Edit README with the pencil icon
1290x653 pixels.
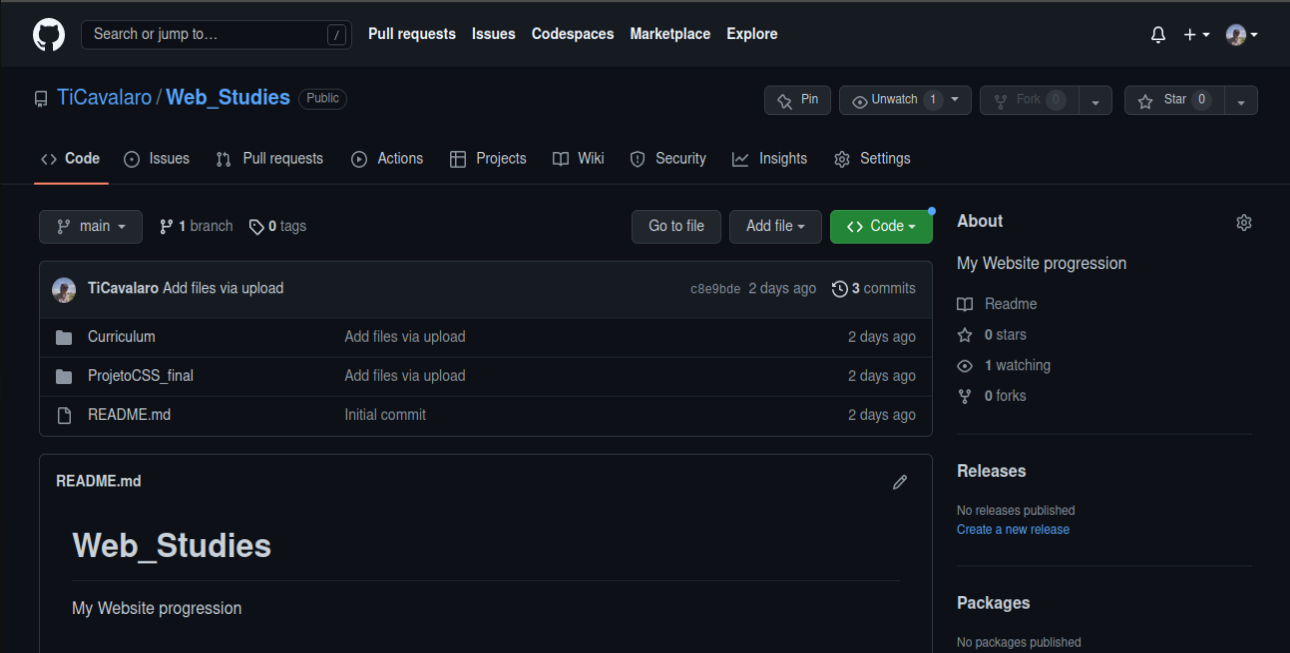pyautogui.click(x=900, y=482)
